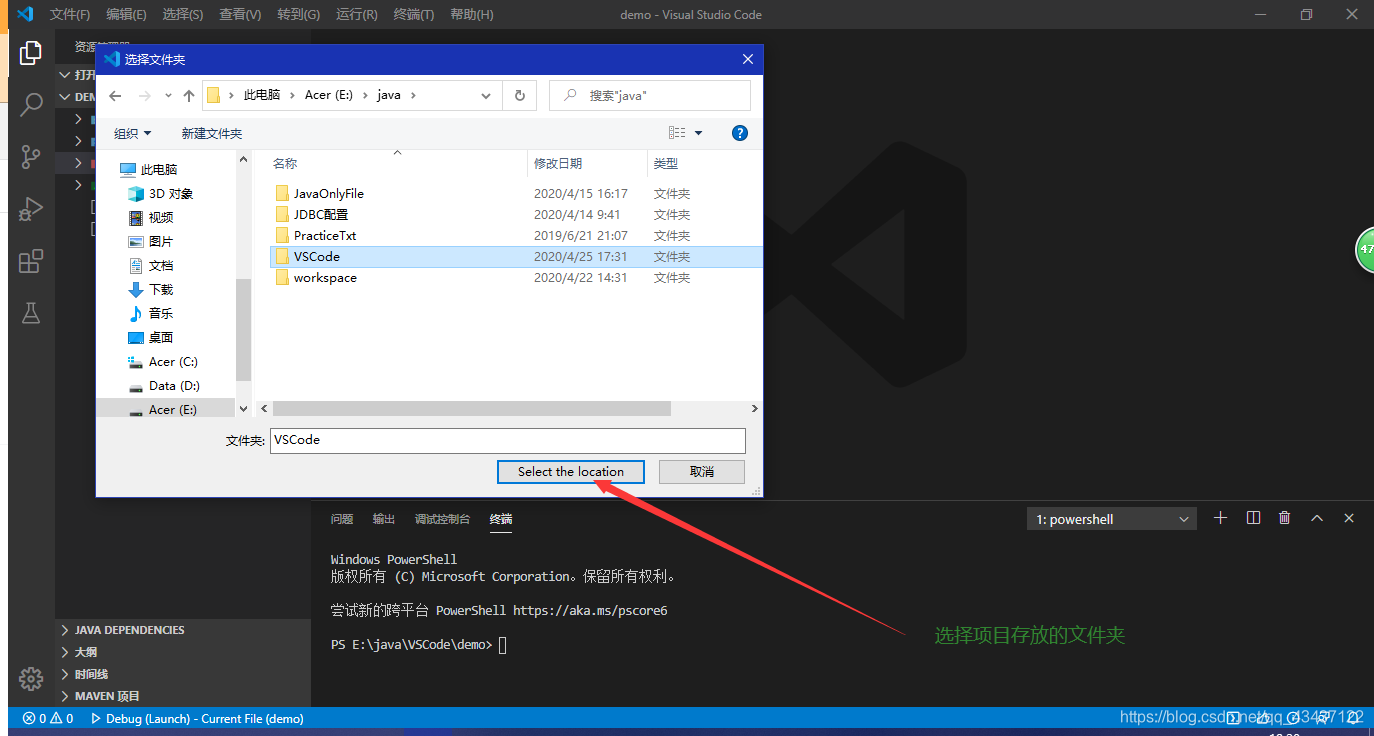Open the 组织 dropdown menu
The width and height of the screenshot is (1374, 736).
pyautogui.click(x=133, y=133)
